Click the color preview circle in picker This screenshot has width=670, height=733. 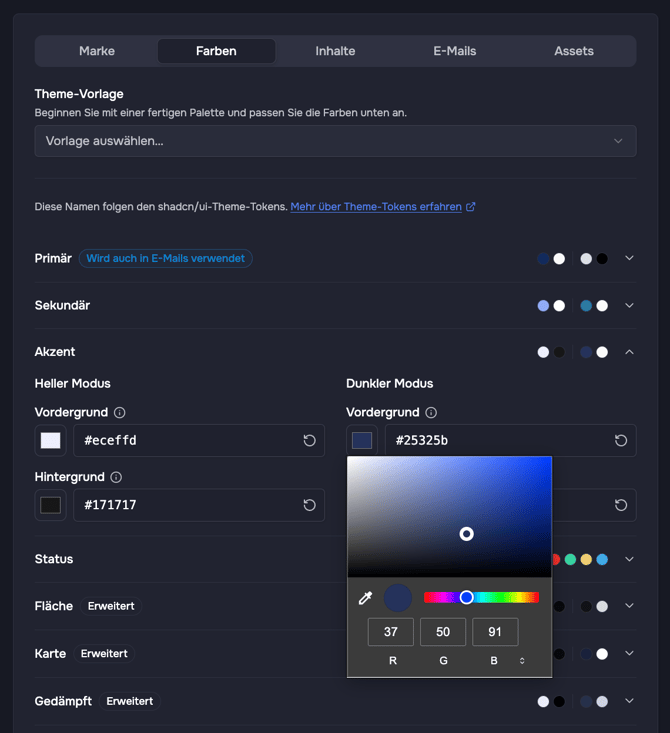click(x=397, y=597)
